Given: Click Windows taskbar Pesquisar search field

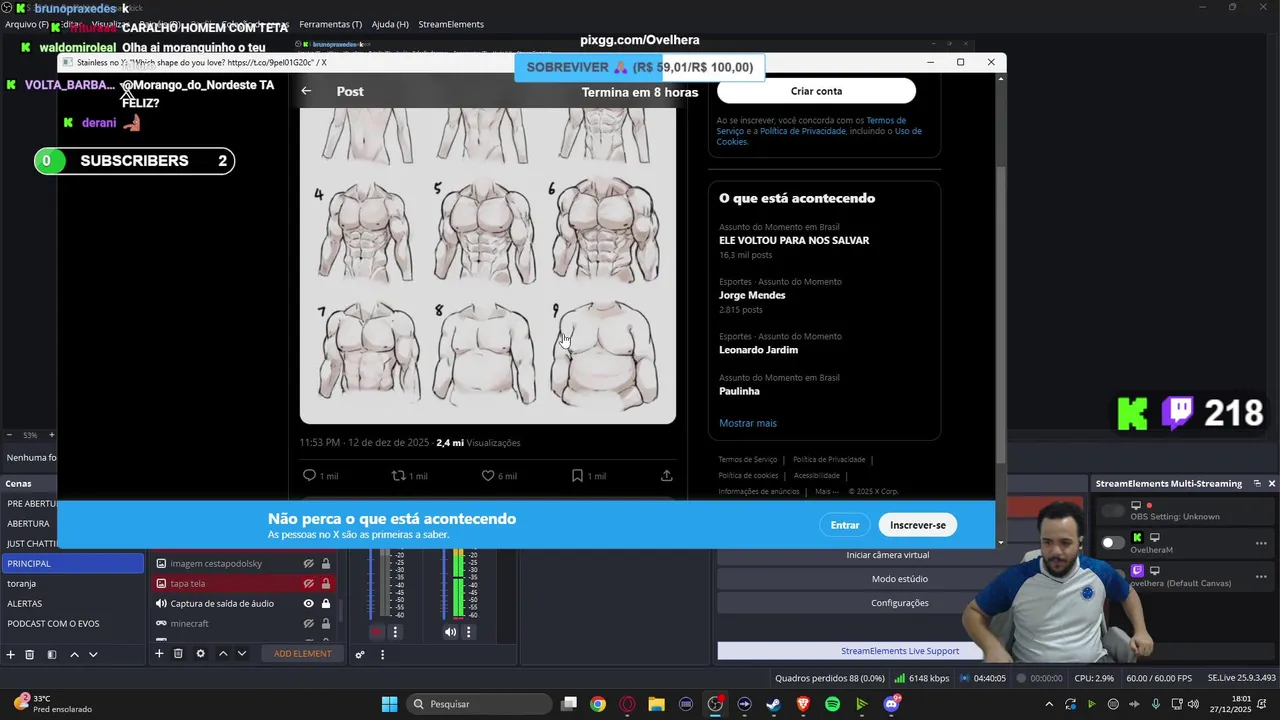Looking at the screenshot, I should point(477,704).
